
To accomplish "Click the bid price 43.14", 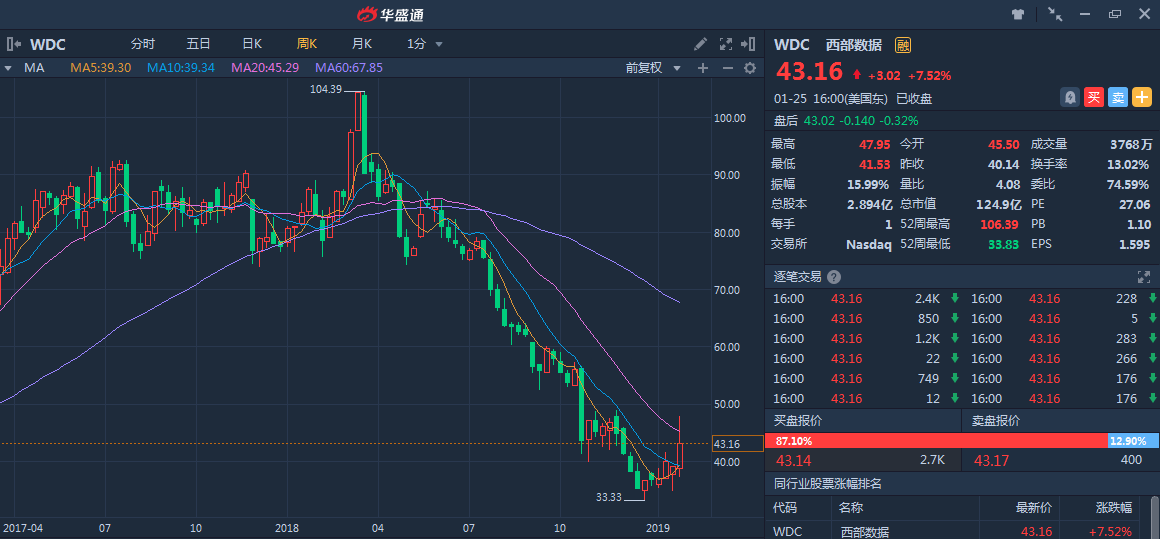I will click(792, 460).
